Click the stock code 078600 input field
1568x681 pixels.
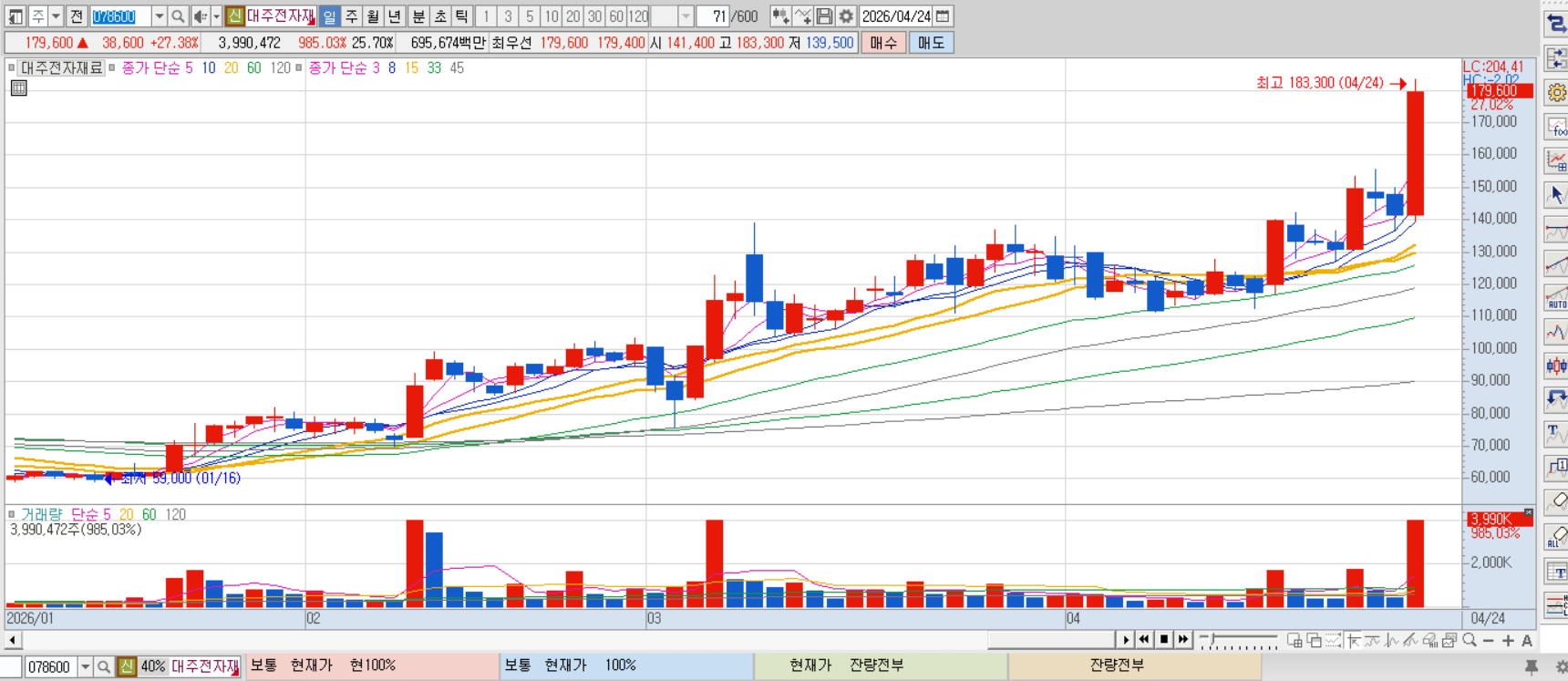tap(120, 16)
